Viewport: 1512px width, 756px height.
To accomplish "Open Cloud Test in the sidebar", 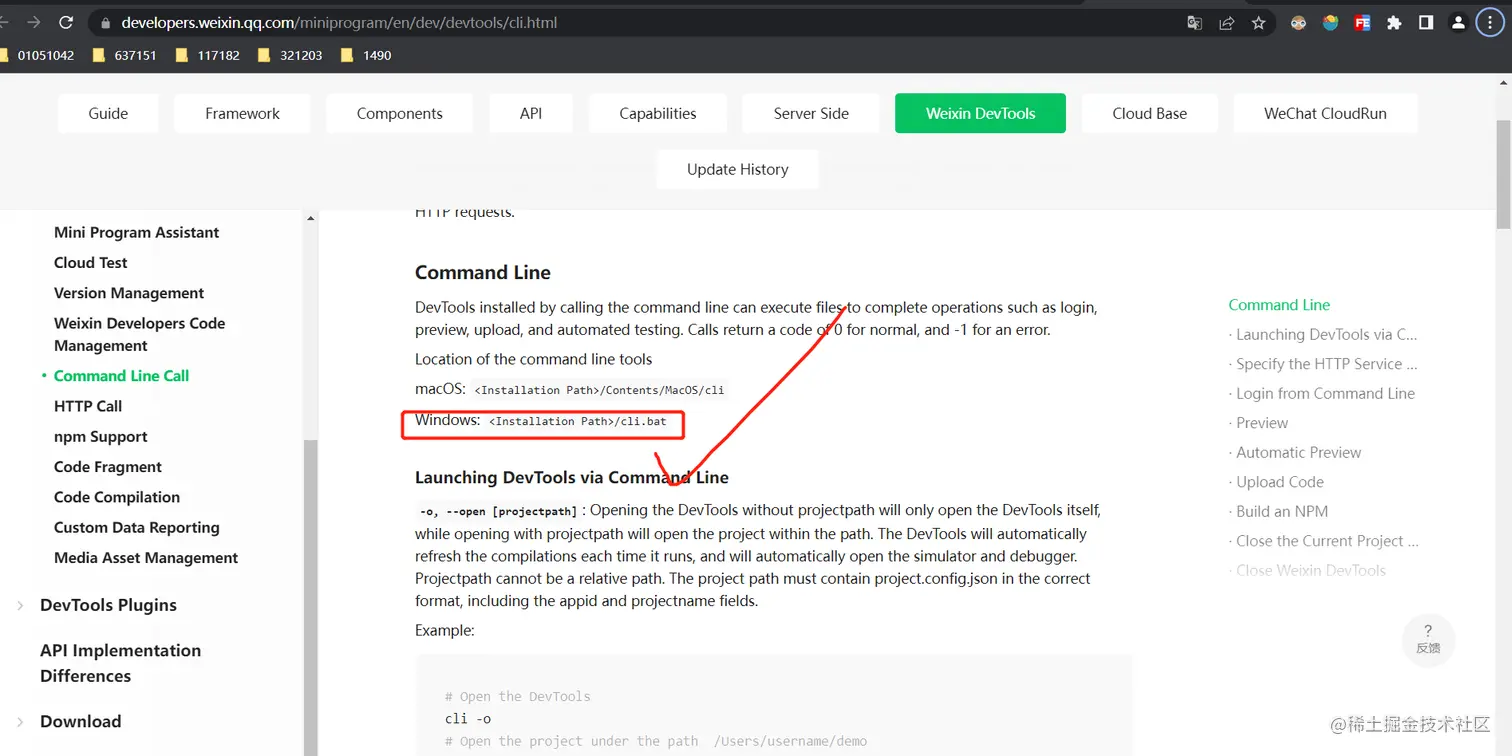I will tap(91, 262).
